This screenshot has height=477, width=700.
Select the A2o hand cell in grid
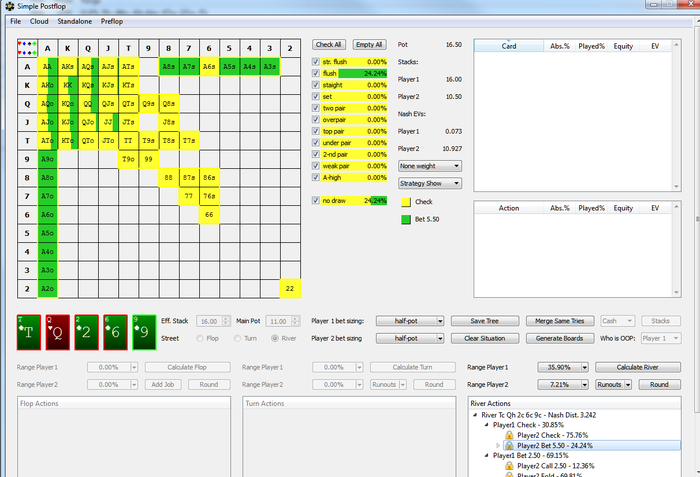click(x=47, y=289)
